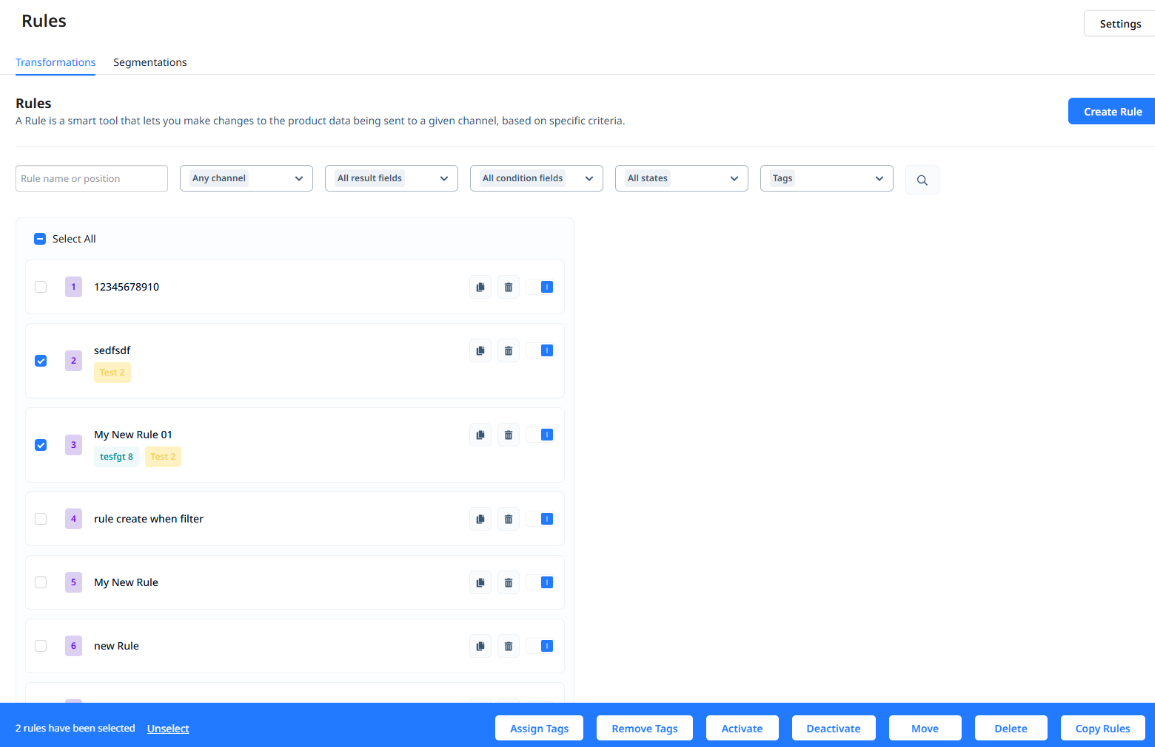Switch to the Segmentations tab

tap(150, 63)
